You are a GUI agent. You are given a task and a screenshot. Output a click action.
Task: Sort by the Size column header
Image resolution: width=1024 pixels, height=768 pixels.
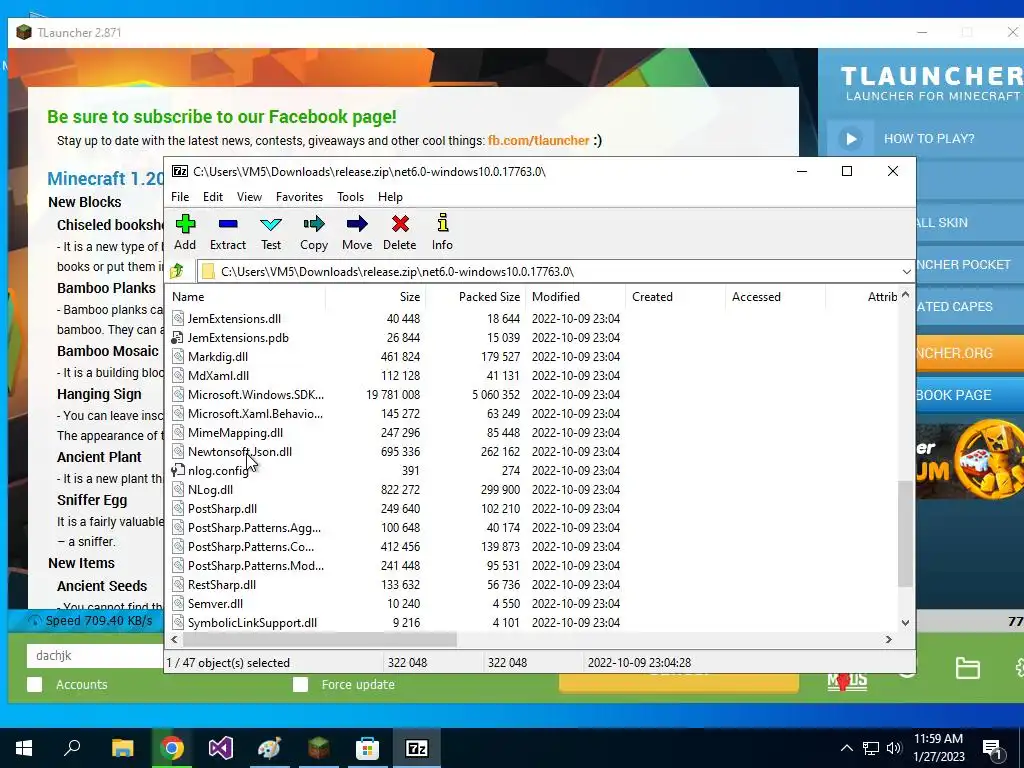click(376, 296)
